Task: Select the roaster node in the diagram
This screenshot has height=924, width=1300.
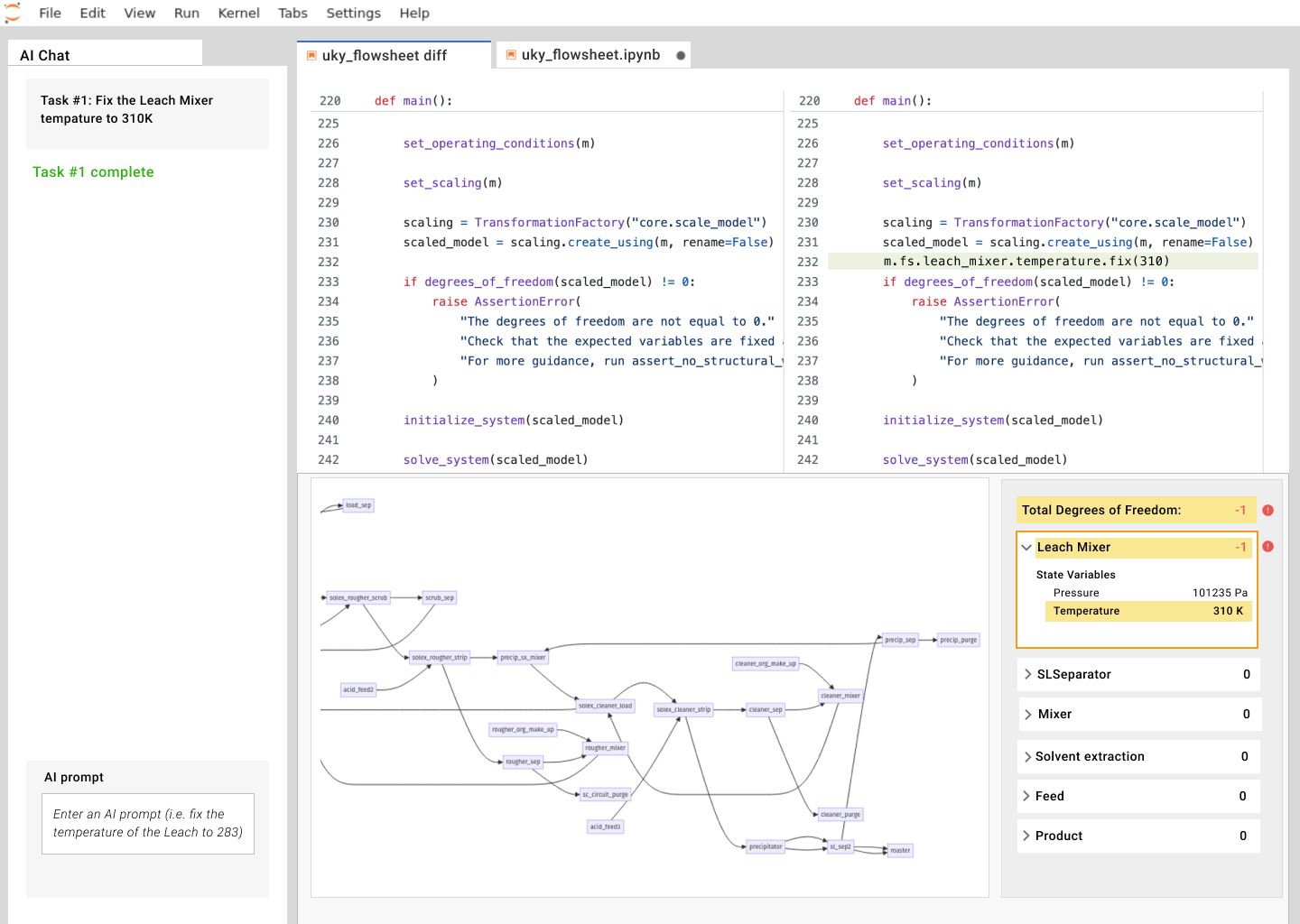Action: (900, 850)
